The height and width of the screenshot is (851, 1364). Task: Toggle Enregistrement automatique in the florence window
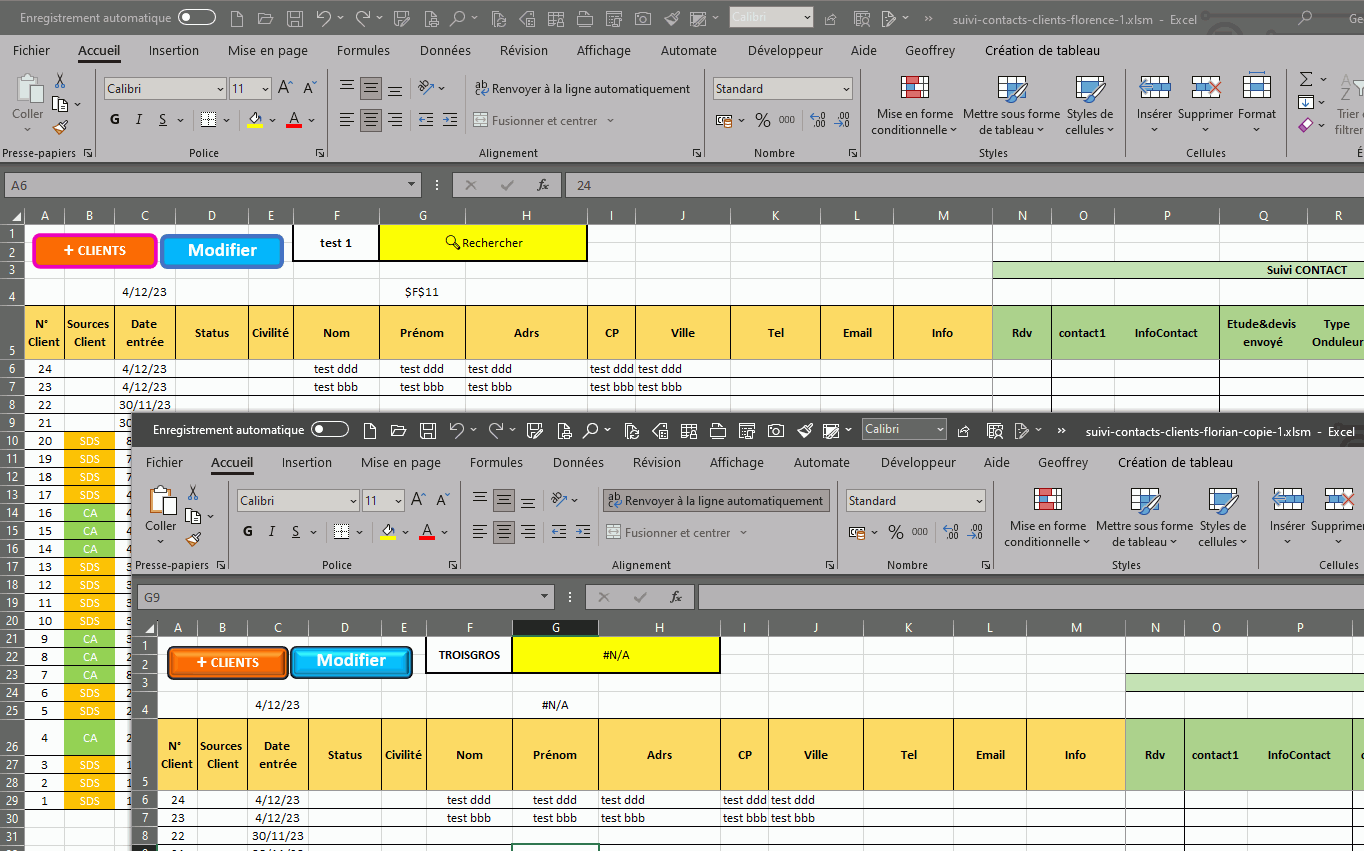[x=197, y=18]
